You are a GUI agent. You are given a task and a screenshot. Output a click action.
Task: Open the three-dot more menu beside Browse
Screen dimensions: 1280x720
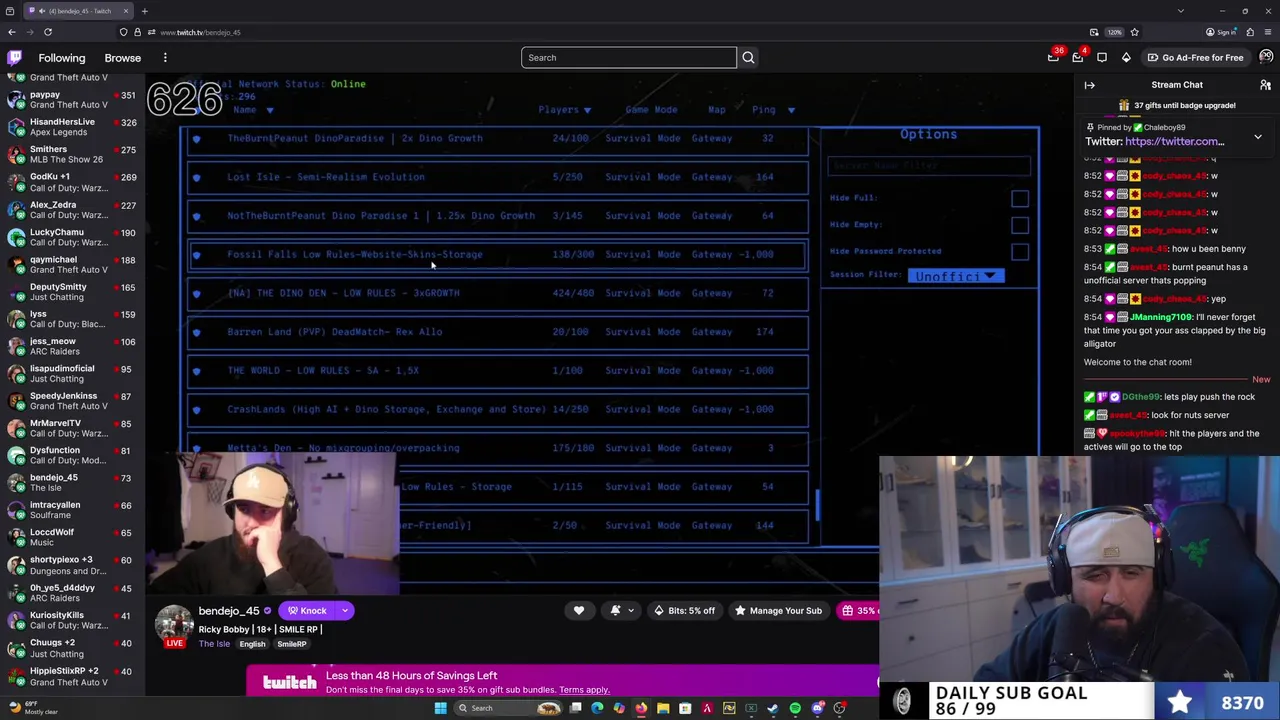pyautogui.click(x=165, y=57)
